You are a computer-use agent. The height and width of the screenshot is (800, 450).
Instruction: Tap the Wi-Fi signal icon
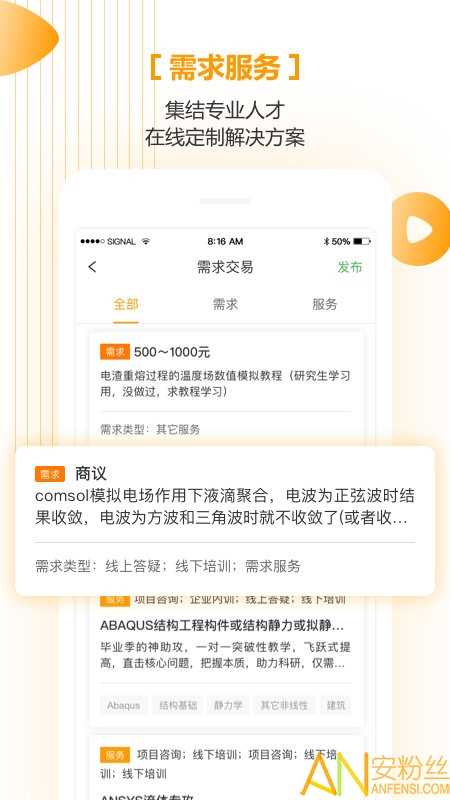pyautogui.click(x=145, y=241)
